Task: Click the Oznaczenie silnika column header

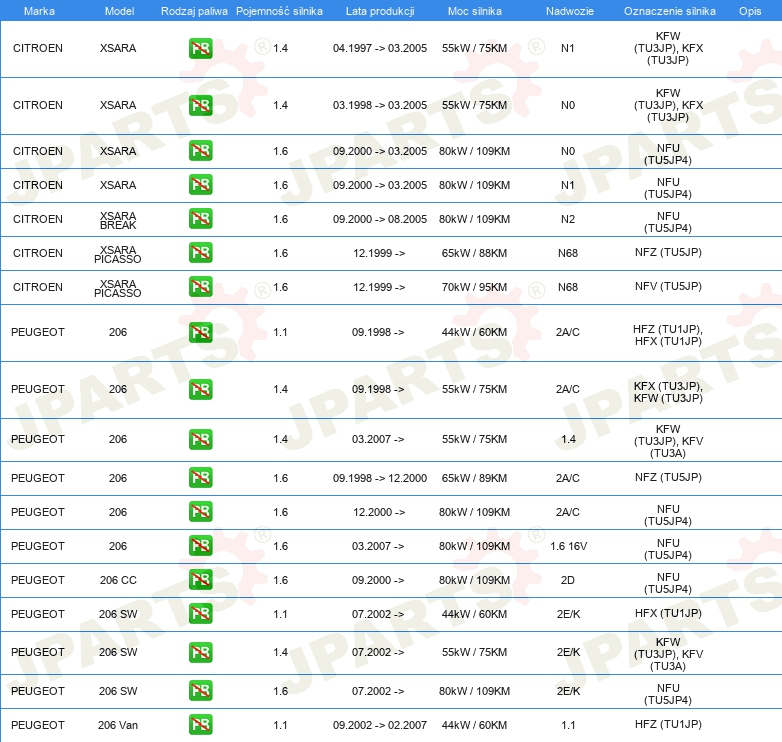Action: (669, 11)
